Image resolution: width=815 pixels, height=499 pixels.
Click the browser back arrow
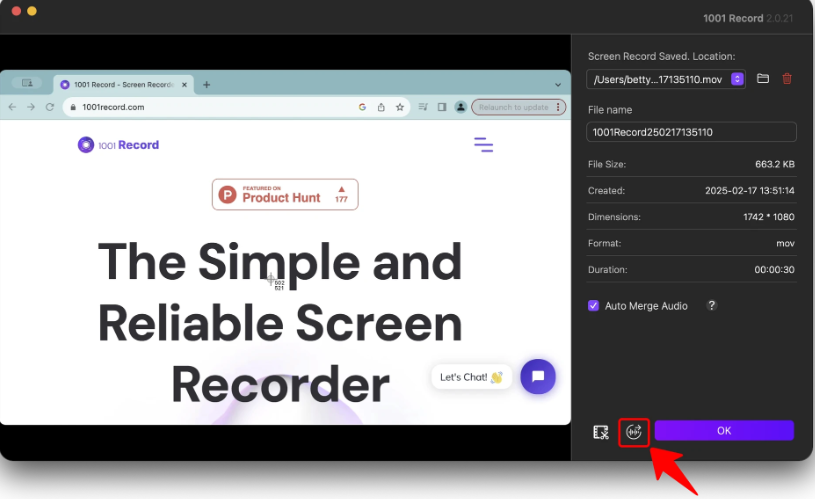coord(12,107)
